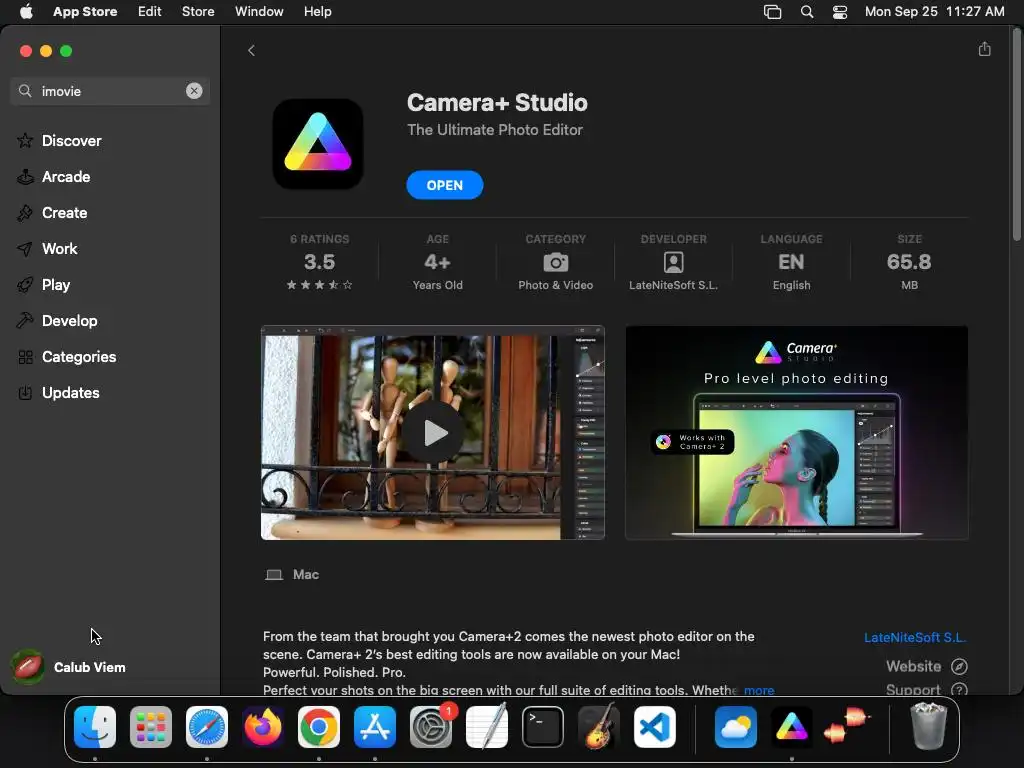Viewport: 1024px width, 768px height.
Task: Launch Safari from the Dock
Action: tap(207, 727)
